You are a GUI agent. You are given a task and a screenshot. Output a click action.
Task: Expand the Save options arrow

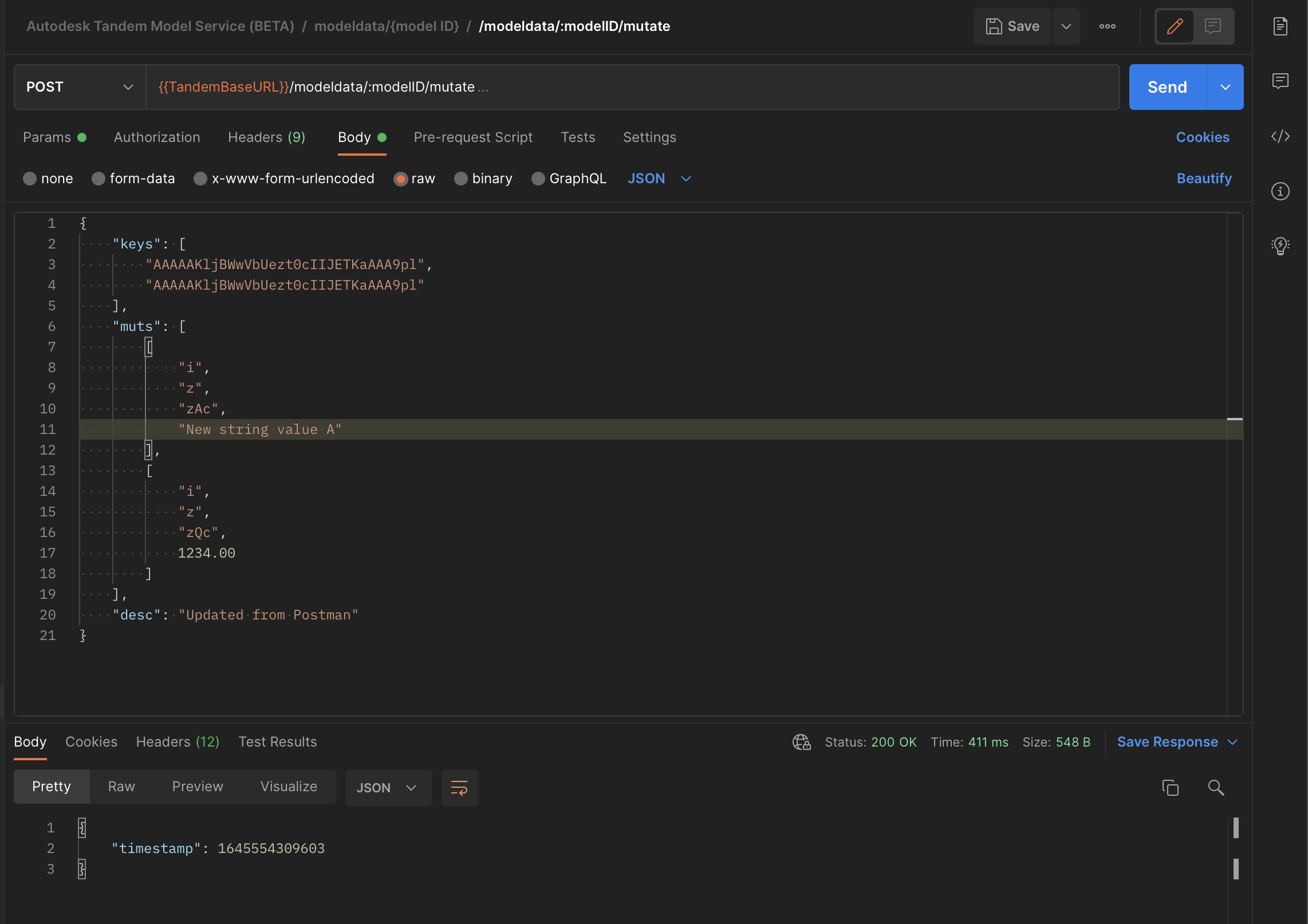click(1066, 26)
